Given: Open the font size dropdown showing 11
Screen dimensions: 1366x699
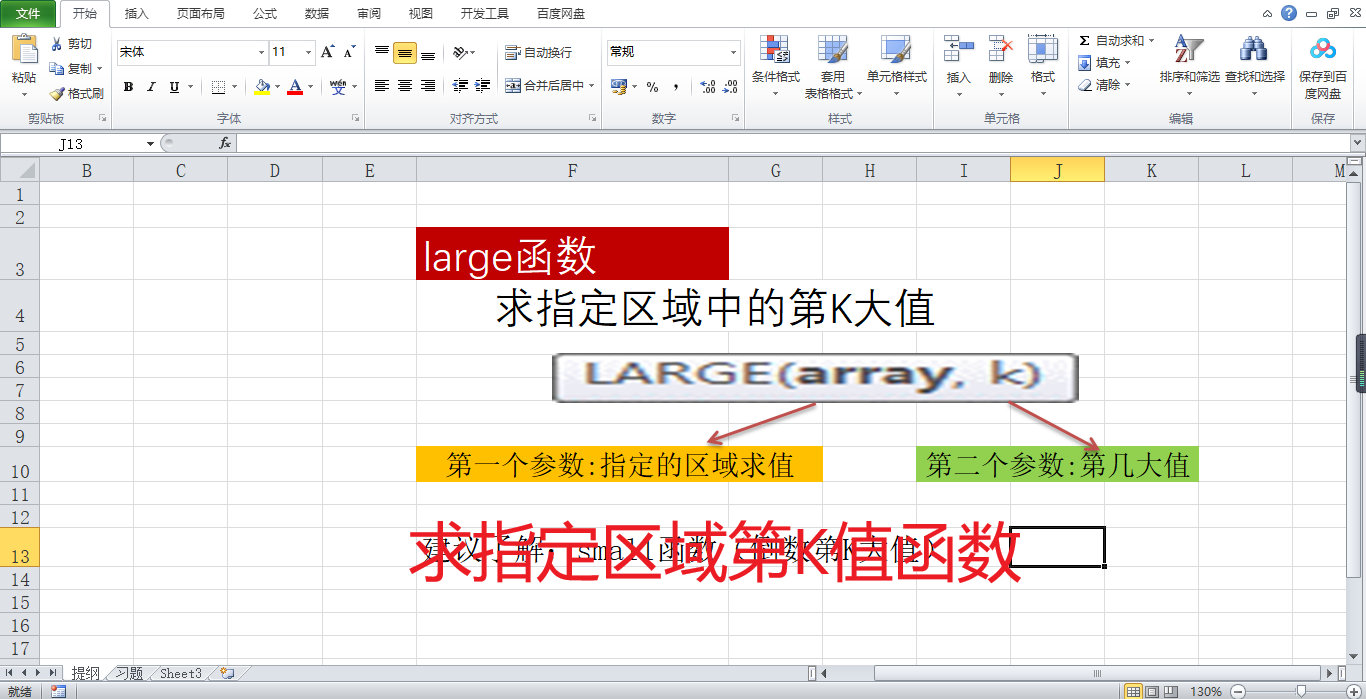Looking at the screenshot, I should 309,52.
